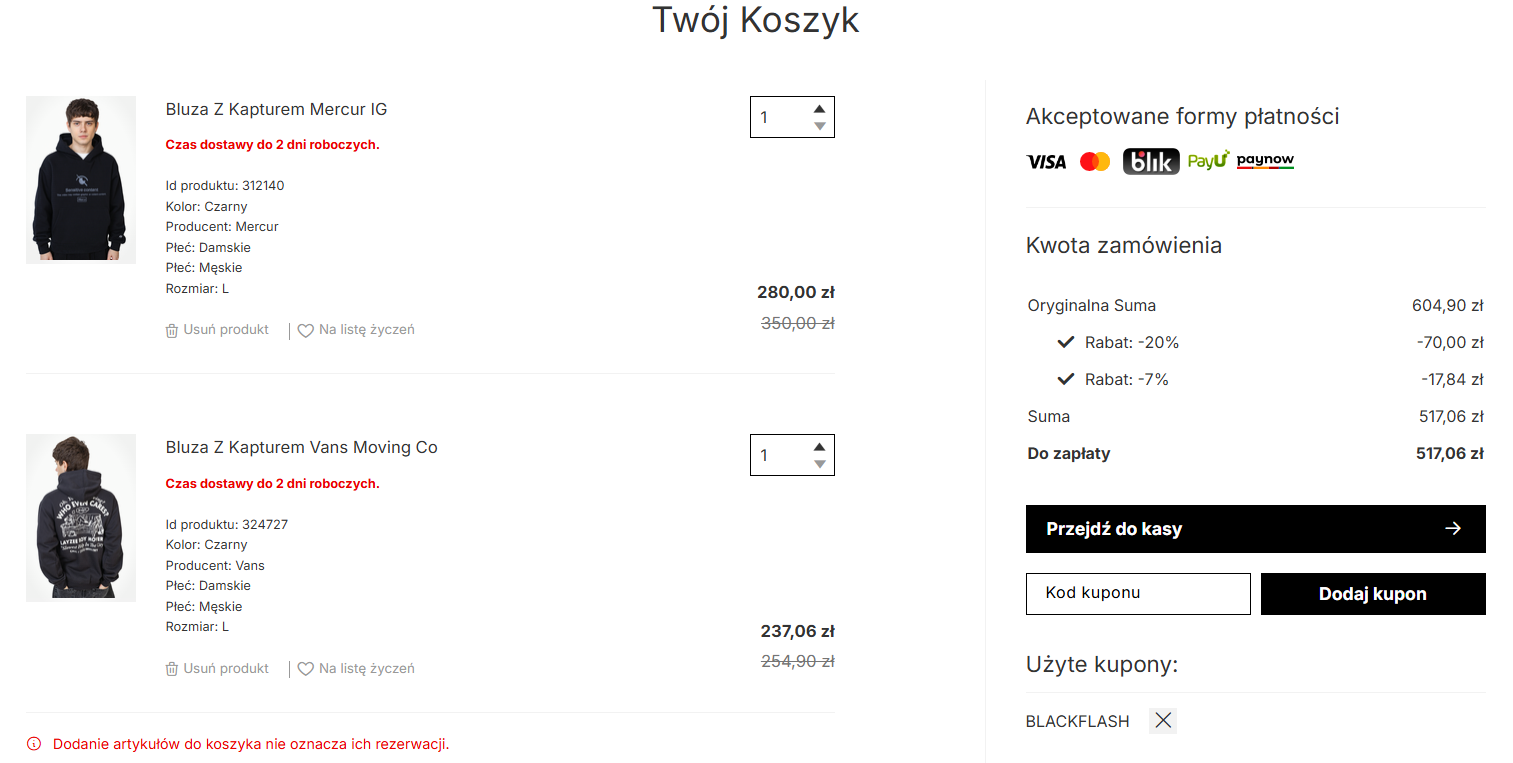Screen dimensions: 1513x763
Task: Increase Mercur hoodie quantity with up arrow
Action: (820, 109)
